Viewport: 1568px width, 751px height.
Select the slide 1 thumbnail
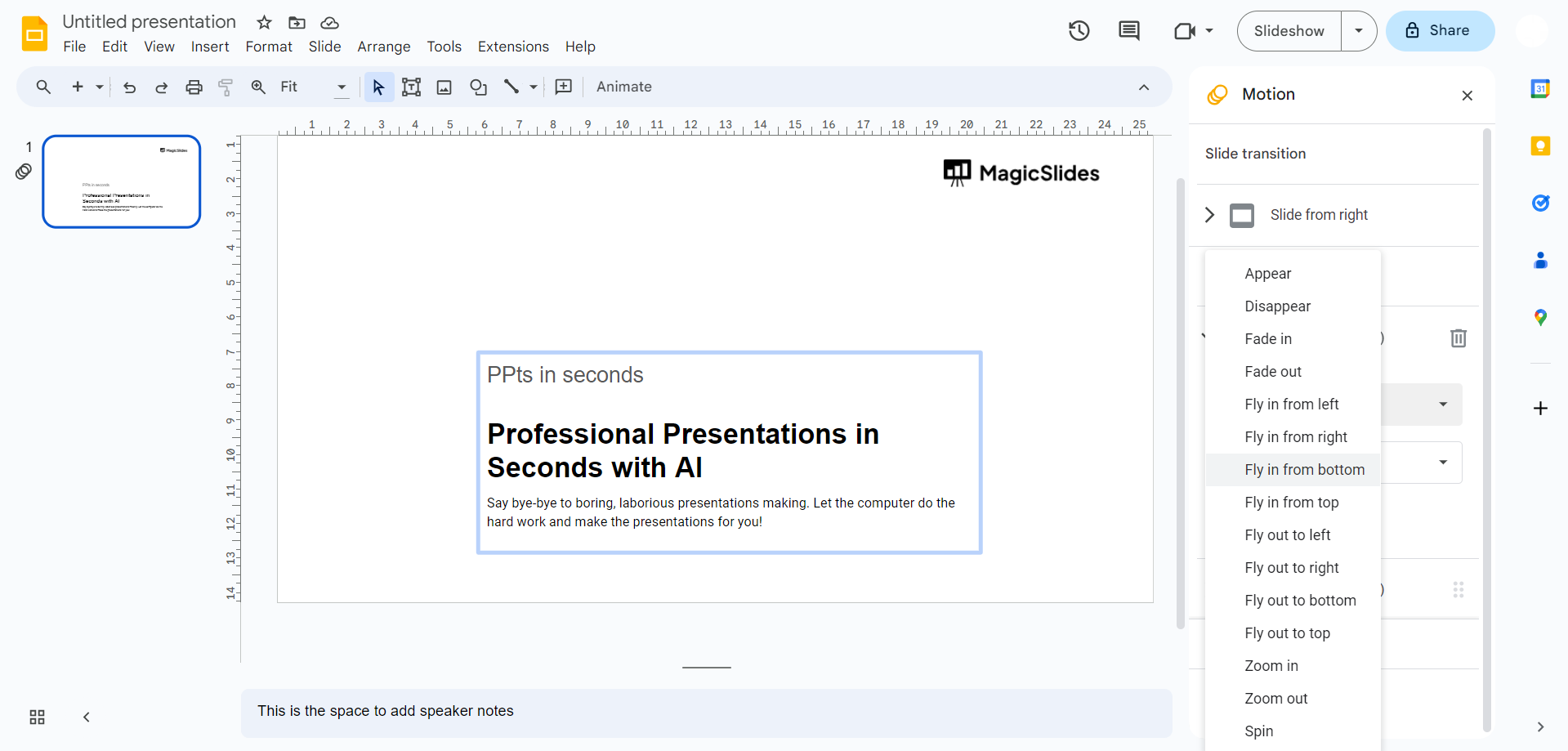click(122, 181)
